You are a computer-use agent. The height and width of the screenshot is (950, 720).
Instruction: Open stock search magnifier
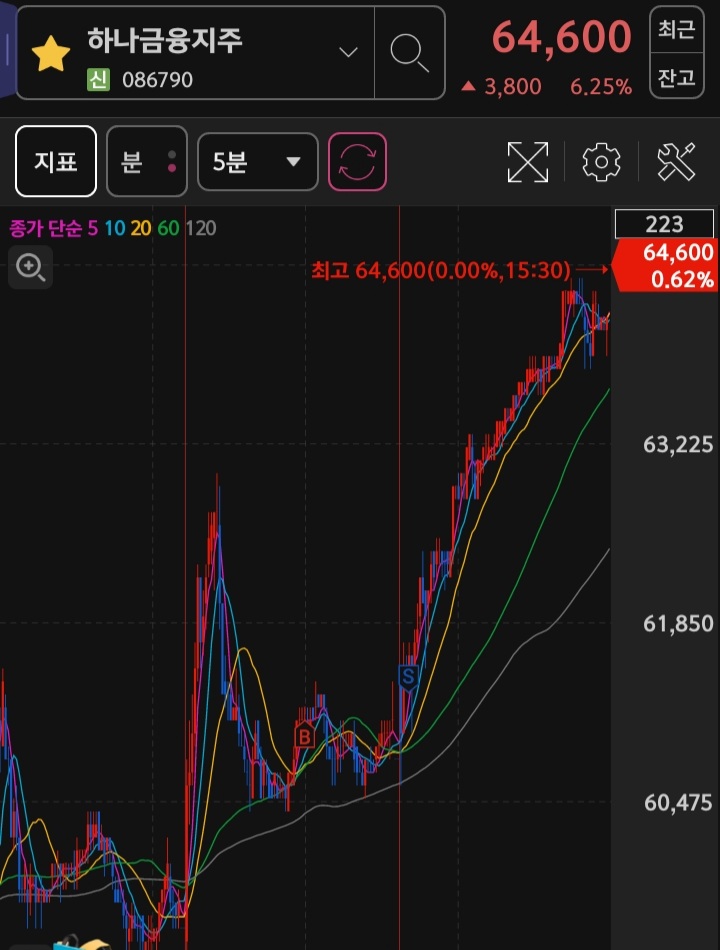pyautogui.click(x=409, y=53)
